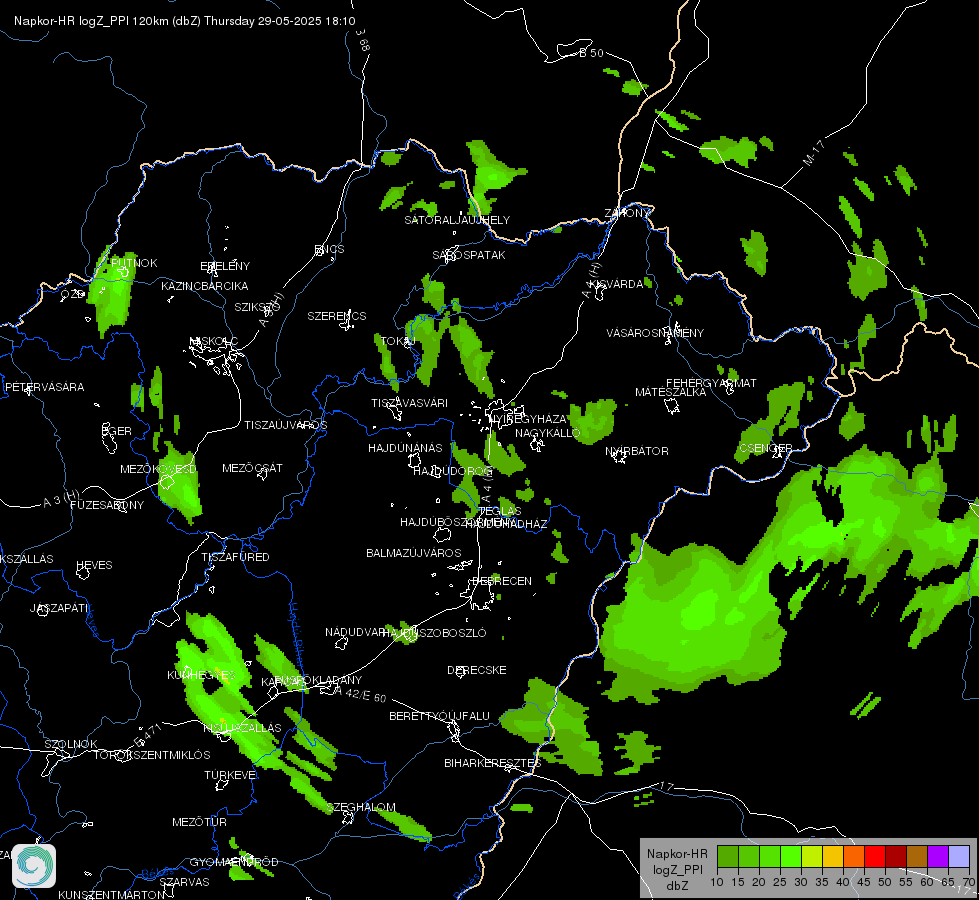Click the SZERENCS town label
This screenshot has height=900, width=979.
click(337, 316)
